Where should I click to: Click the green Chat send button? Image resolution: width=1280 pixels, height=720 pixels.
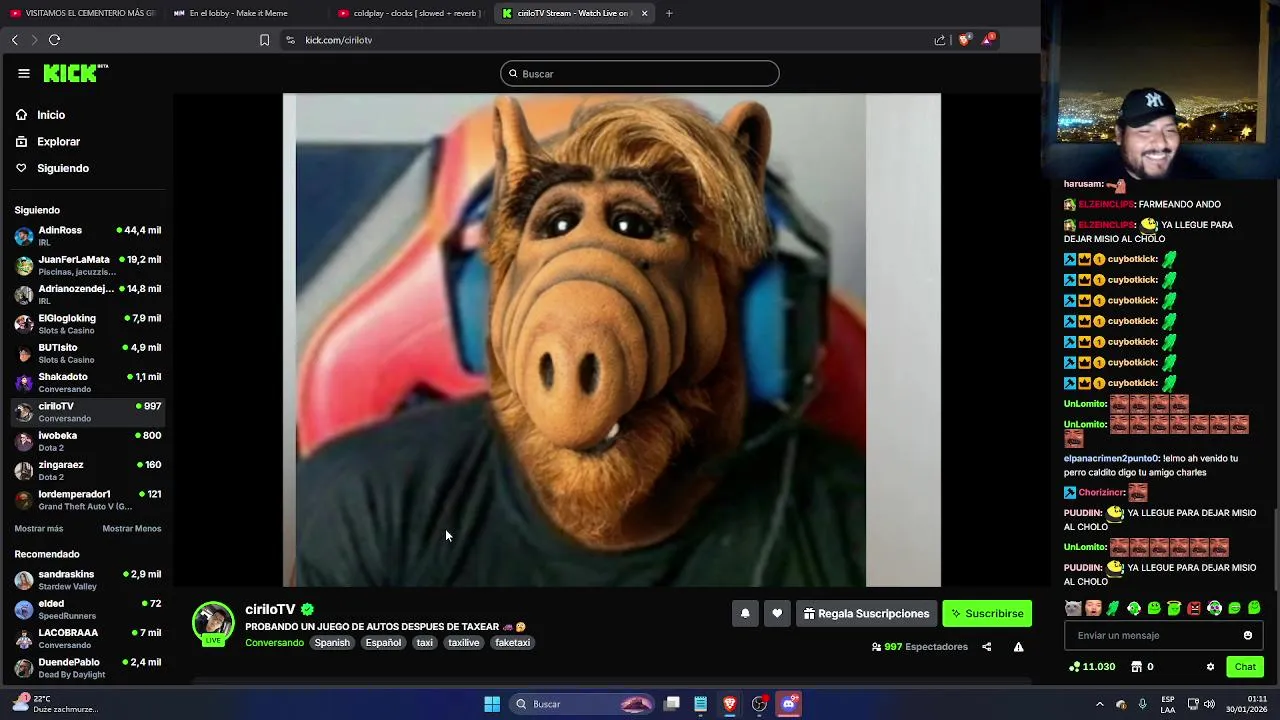[x=1245, y=667]
